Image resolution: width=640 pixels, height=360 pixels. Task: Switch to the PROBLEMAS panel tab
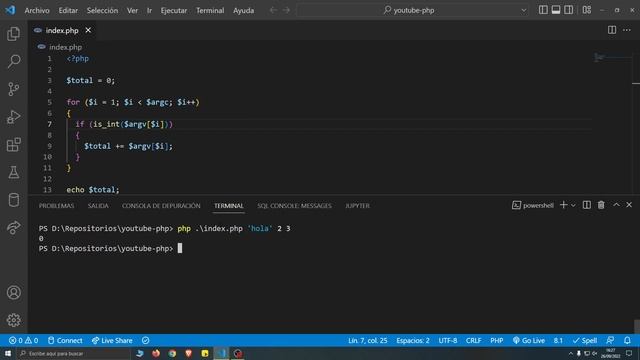tap(56, 206)
